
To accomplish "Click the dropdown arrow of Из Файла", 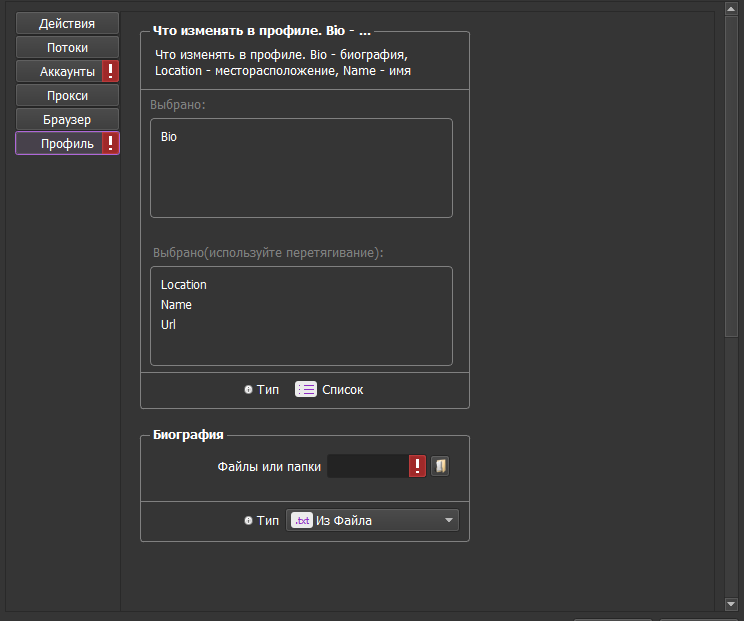I will (449, 521).
